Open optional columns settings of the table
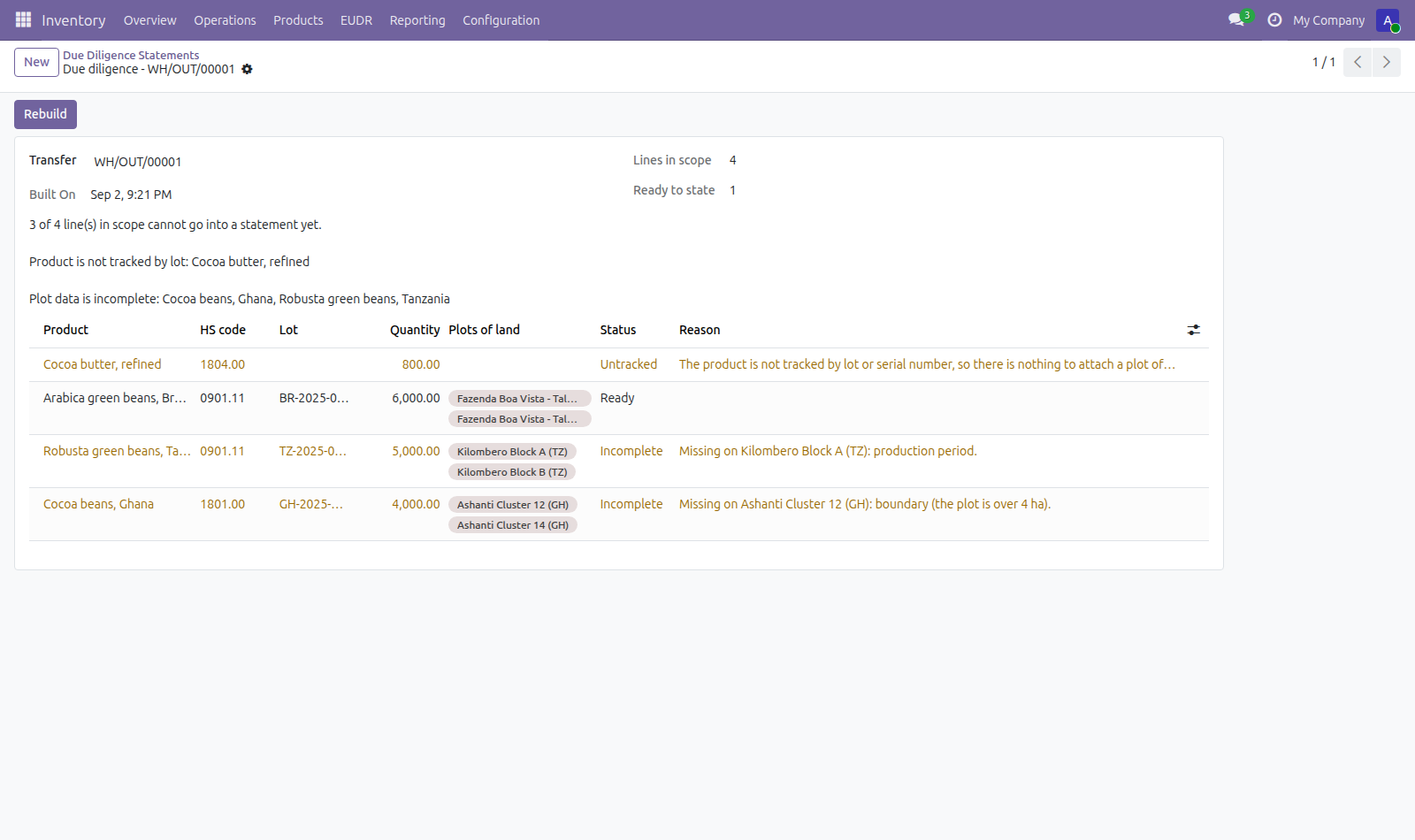The width and height of the screenshot is (1415, 840). coord(1194,330)
